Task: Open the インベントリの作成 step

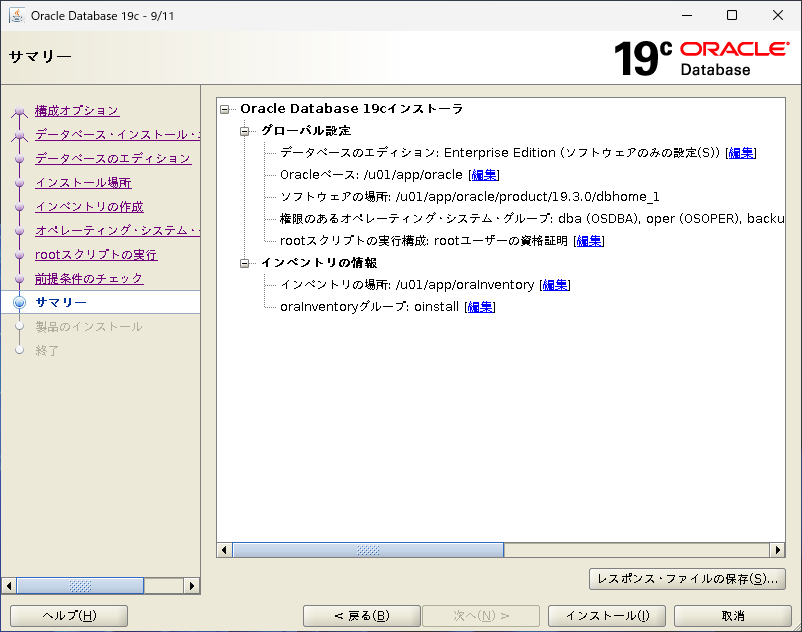Action: point(89,207)
